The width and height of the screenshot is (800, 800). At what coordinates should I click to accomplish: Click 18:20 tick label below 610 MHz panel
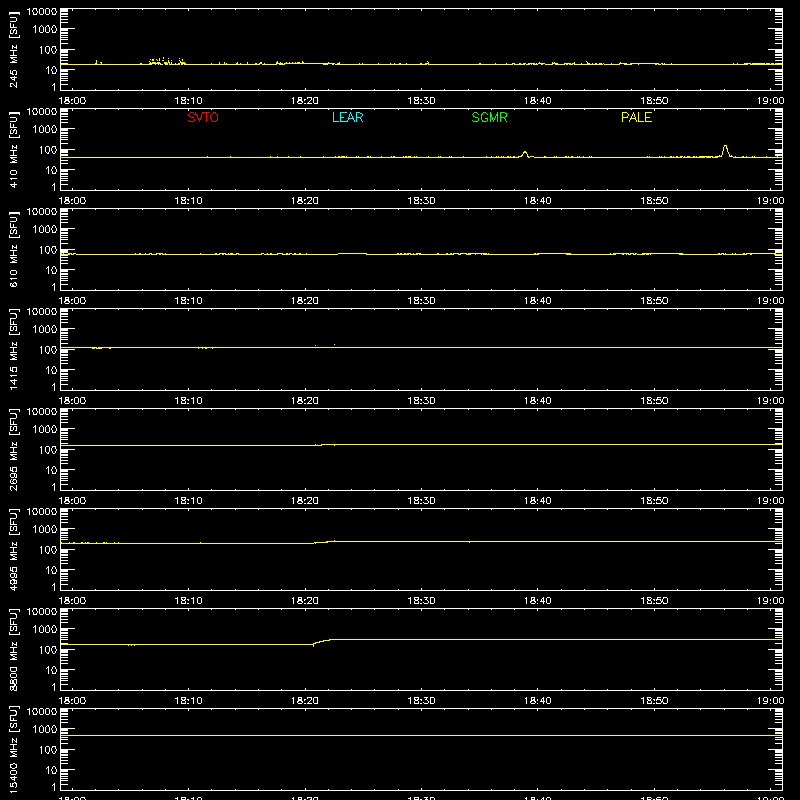[305, 301]
